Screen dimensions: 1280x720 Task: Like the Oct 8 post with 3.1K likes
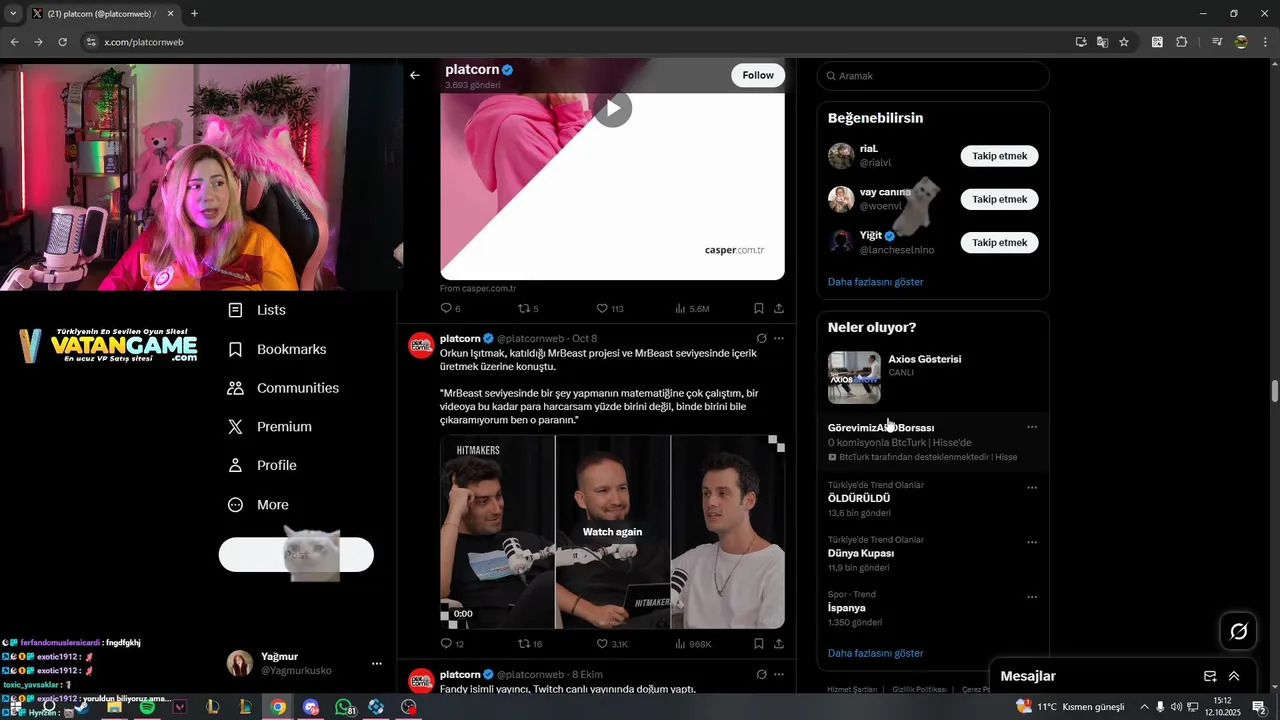click(612, 644)
